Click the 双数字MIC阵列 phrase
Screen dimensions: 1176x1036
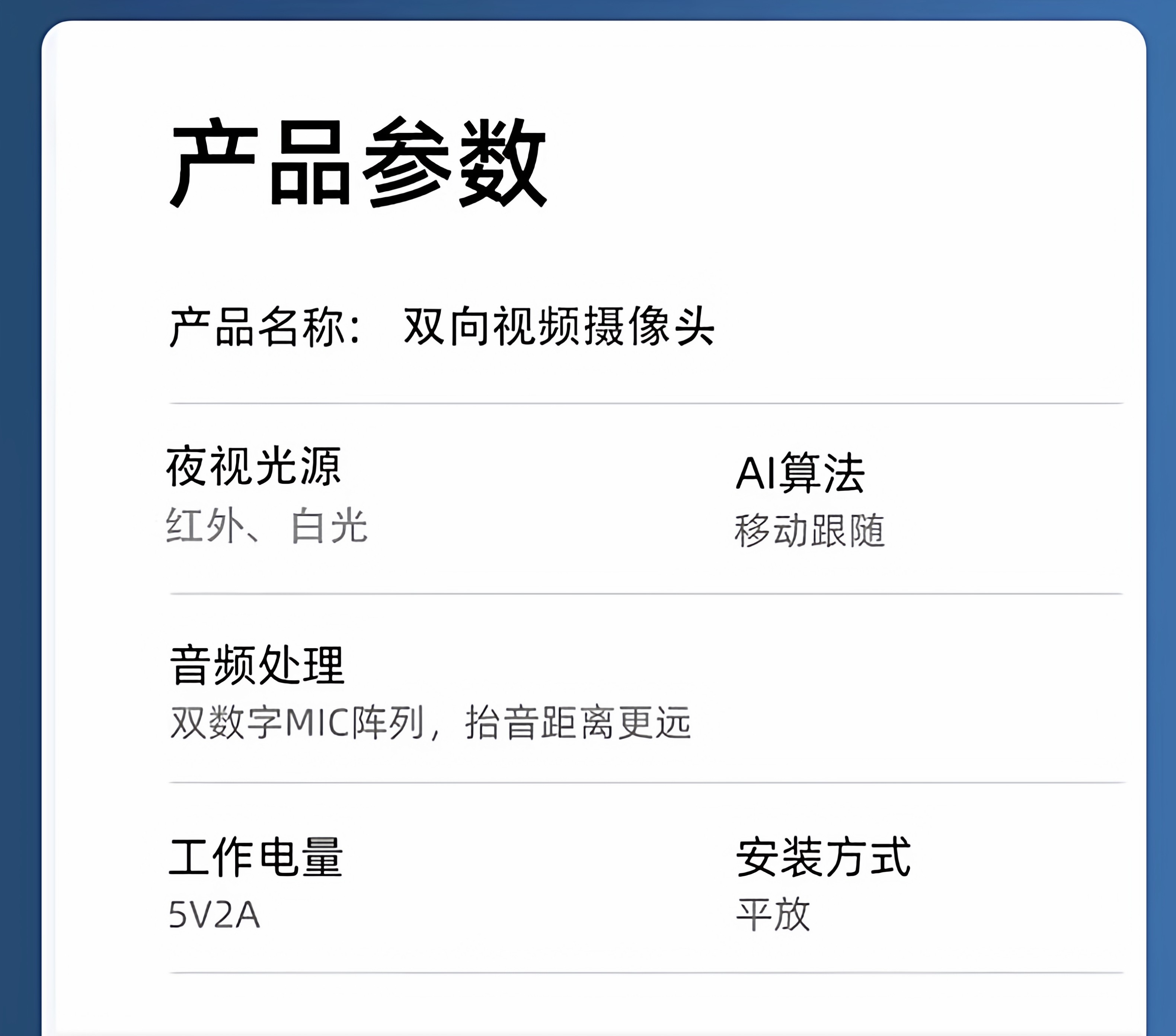coord(297,723)
